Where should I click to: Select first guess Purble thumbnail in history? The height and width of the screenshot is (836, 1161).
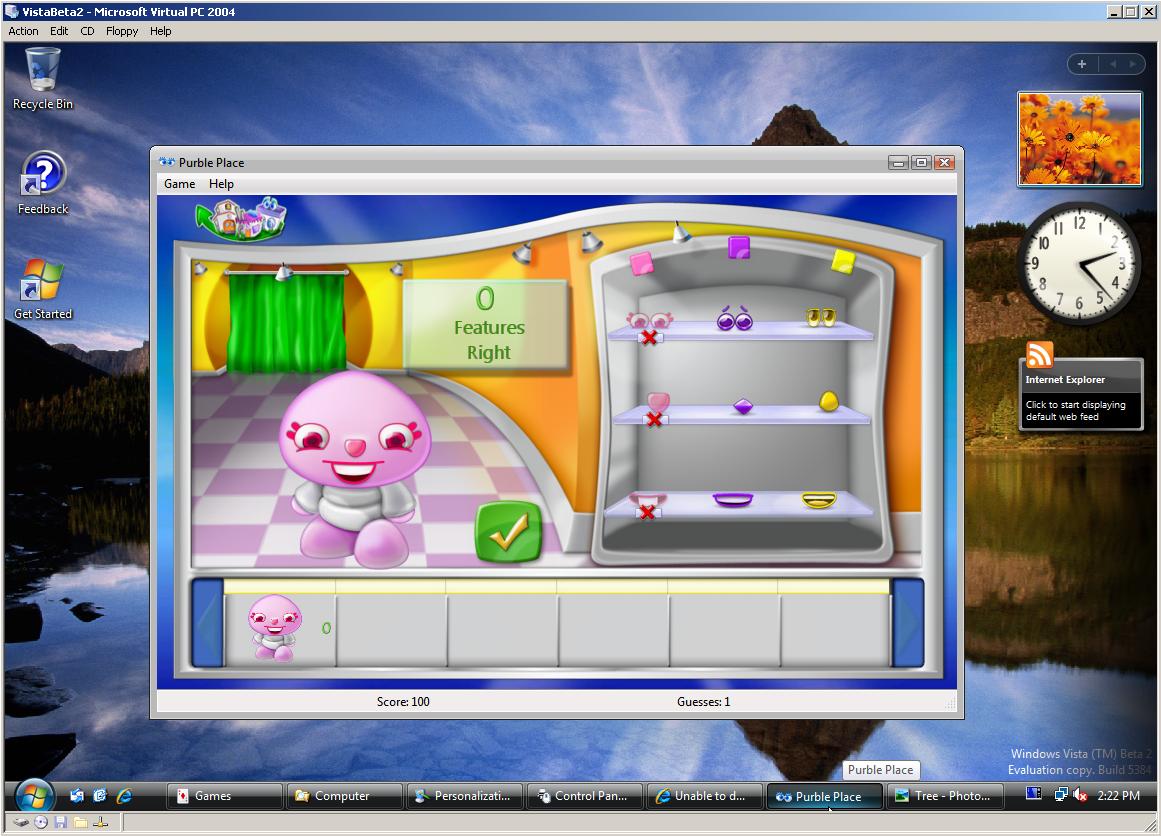click(x=275, y=627)
